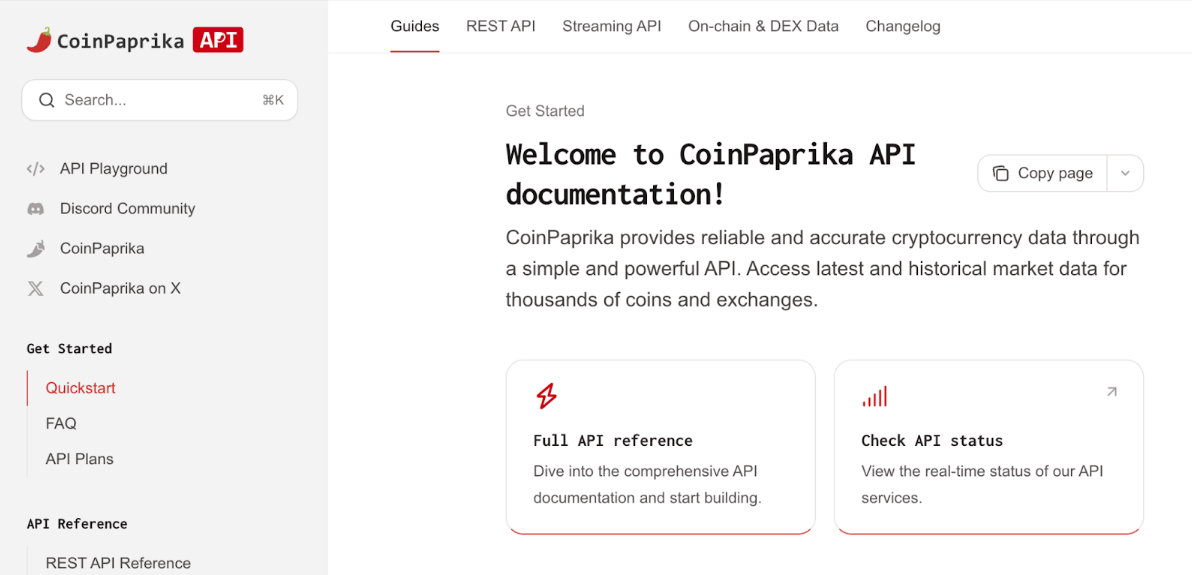Select Quickstart in the sidebar
The image size is (1192, 575).
pos(81,388)
